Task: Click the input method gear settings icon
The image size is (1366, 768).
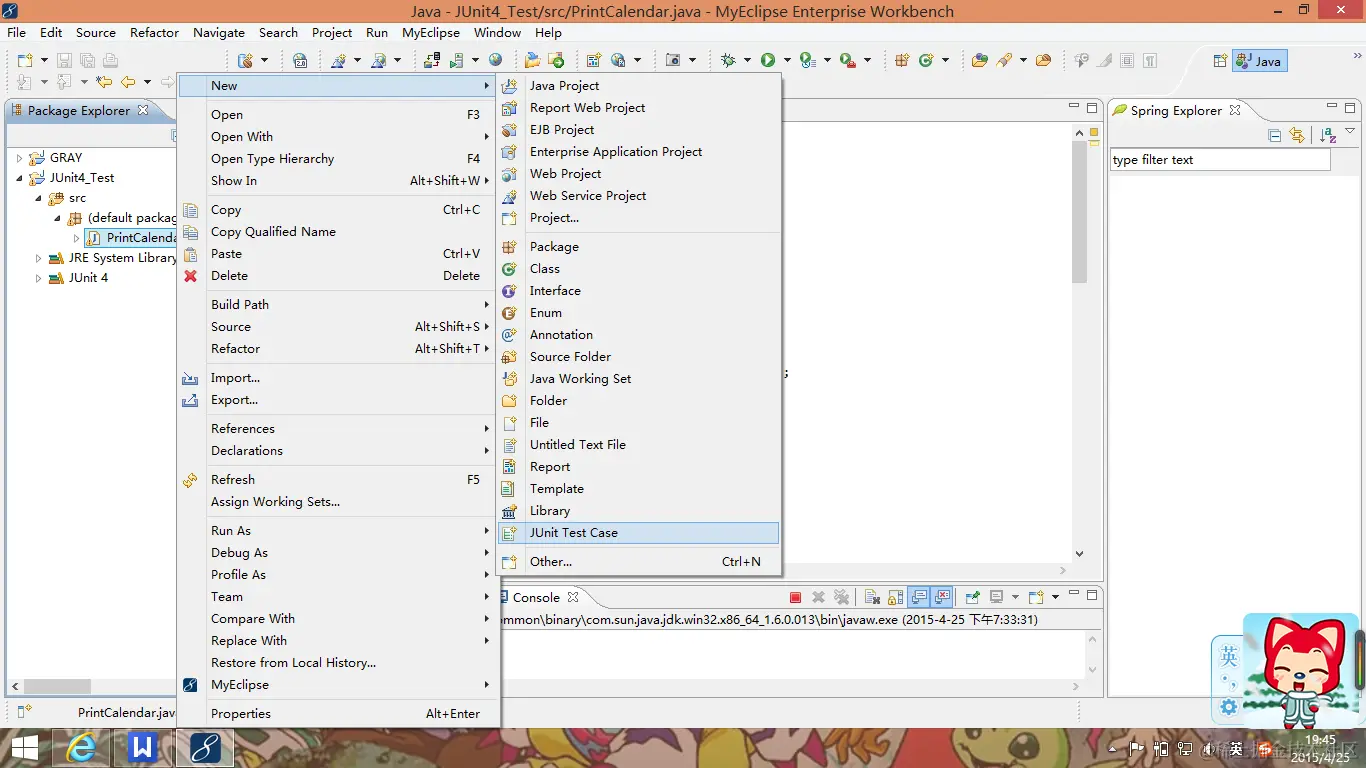Action: click(1228, 707)
